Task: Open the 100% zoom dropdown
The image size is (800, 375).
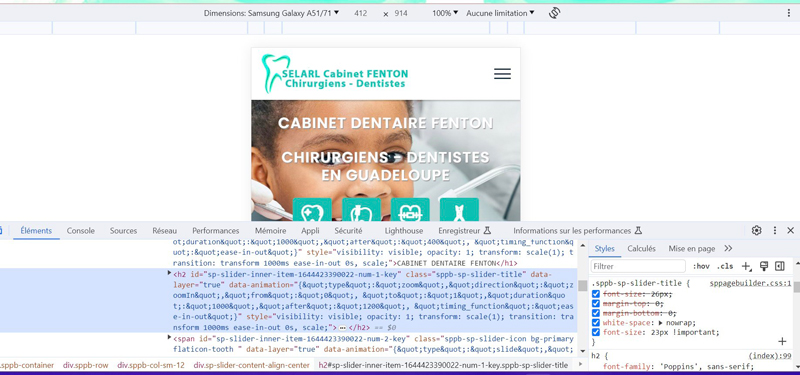Action: pos(445,13)
